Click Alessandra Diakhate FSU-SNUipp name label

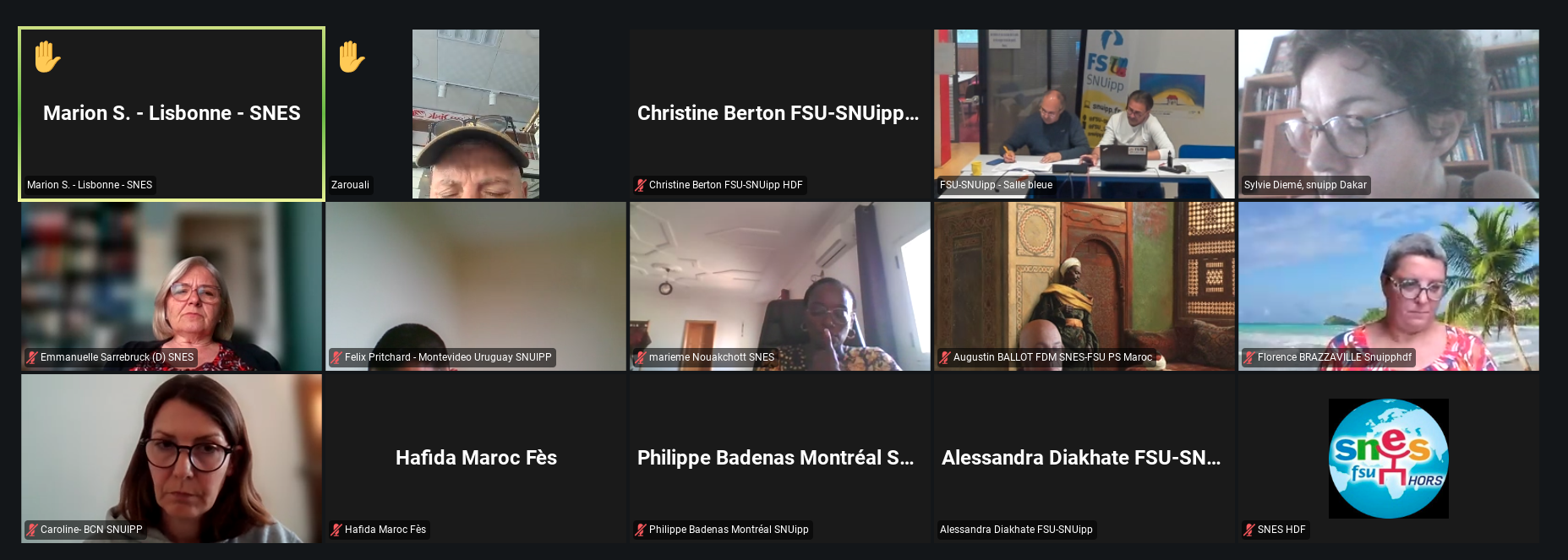[1016, 530]
